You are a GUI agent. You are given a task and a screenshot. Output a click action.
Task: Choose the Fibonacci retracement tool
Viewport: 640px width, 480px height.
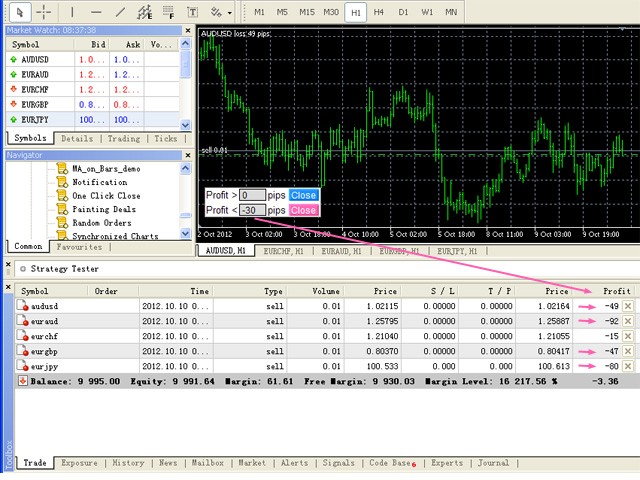coord(169,12)
